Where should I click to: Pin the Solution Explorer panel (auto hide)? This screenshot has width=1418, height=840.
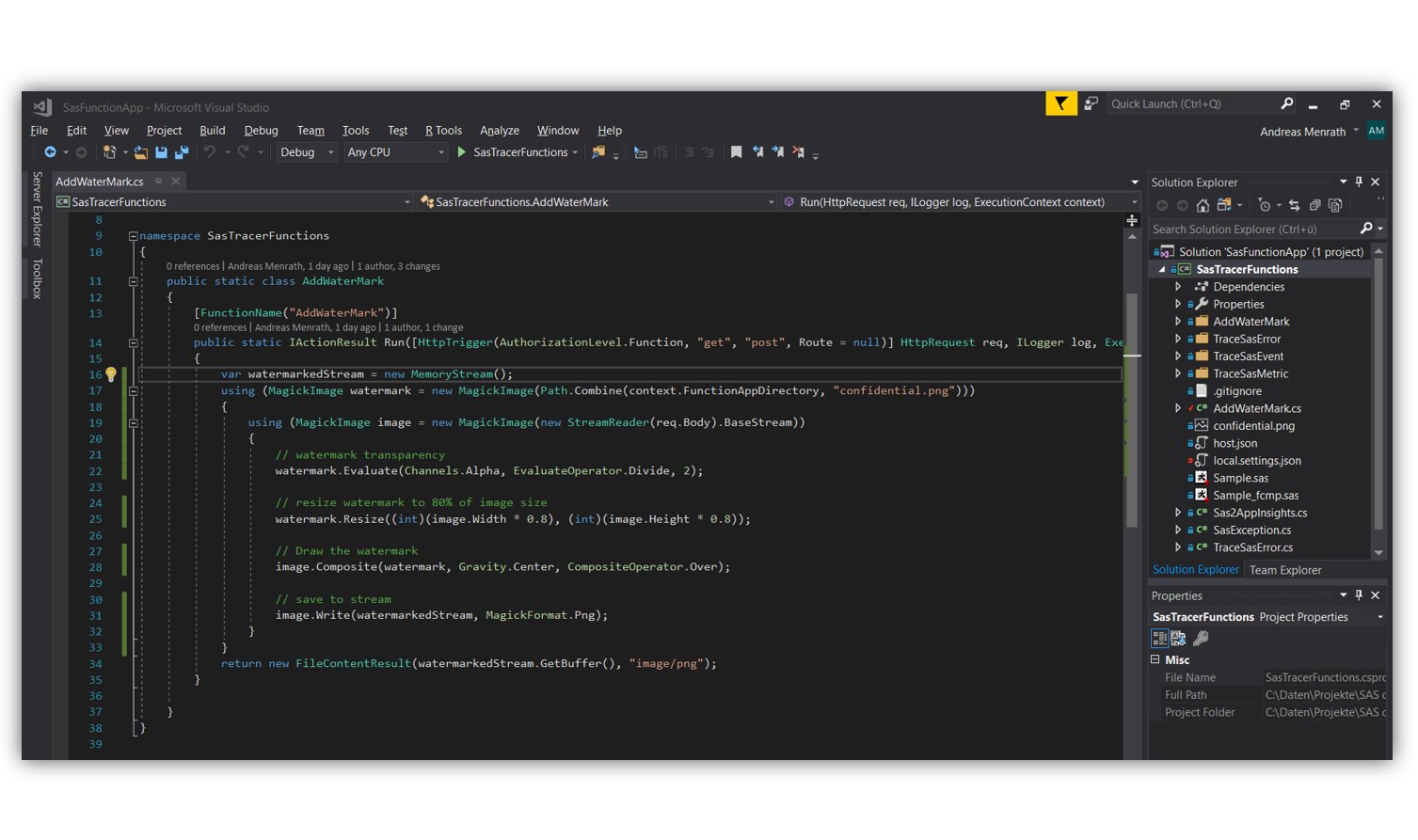click(x=1359, y=182)
